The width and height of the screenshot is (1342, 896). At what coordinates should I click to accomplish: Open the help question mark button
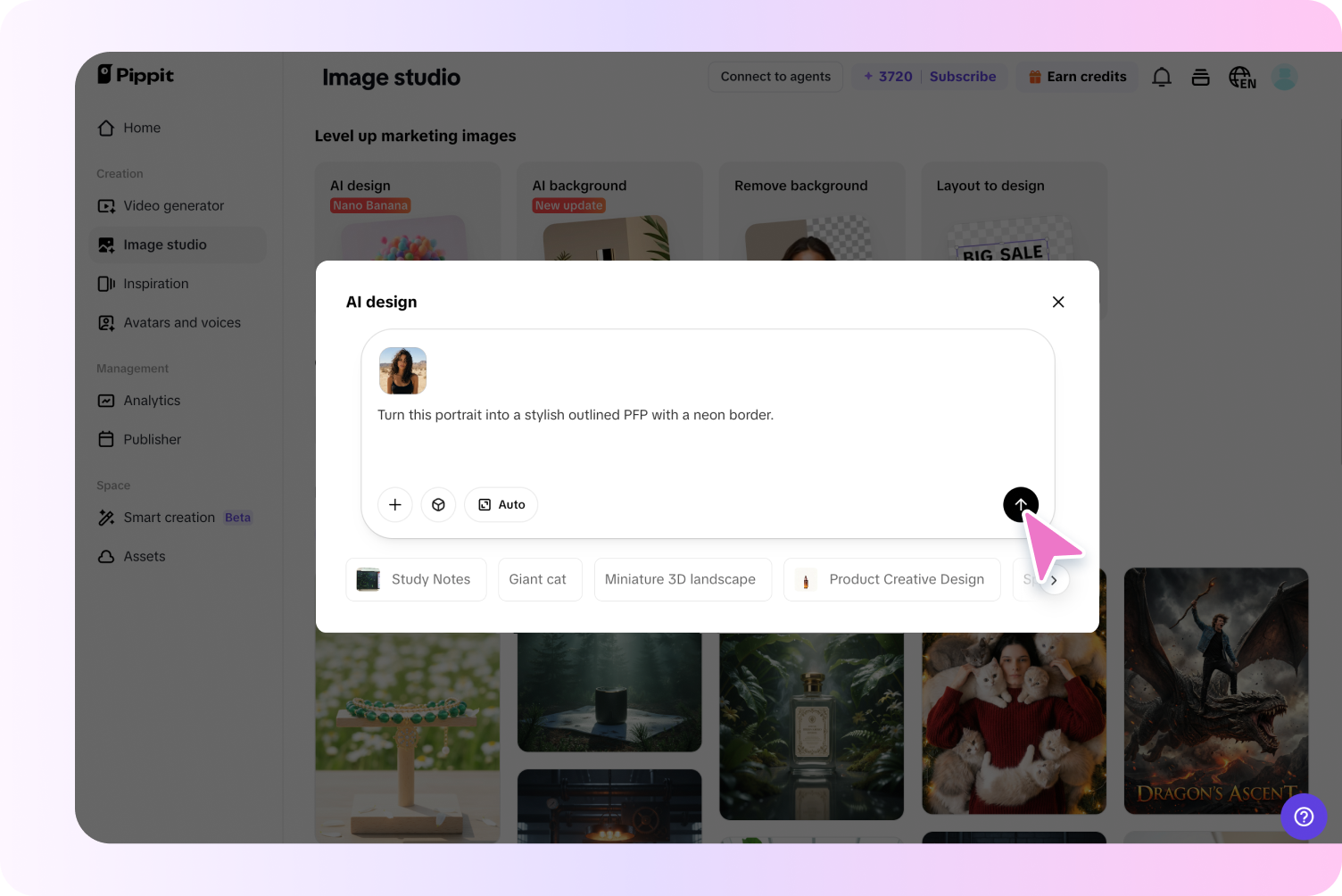tap(1304, 817)
